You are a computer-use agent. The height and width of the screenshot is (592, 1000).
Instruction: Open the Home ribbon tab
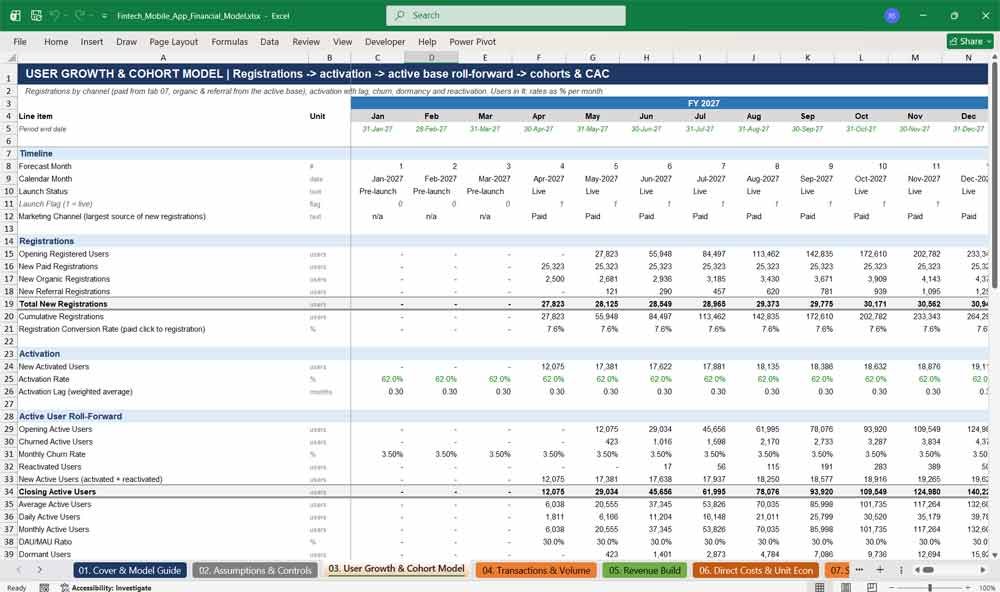pos(56,41)
